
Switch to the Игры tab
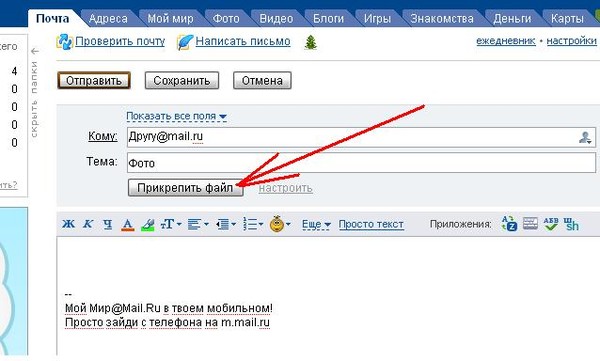click(x=377, y=18)
